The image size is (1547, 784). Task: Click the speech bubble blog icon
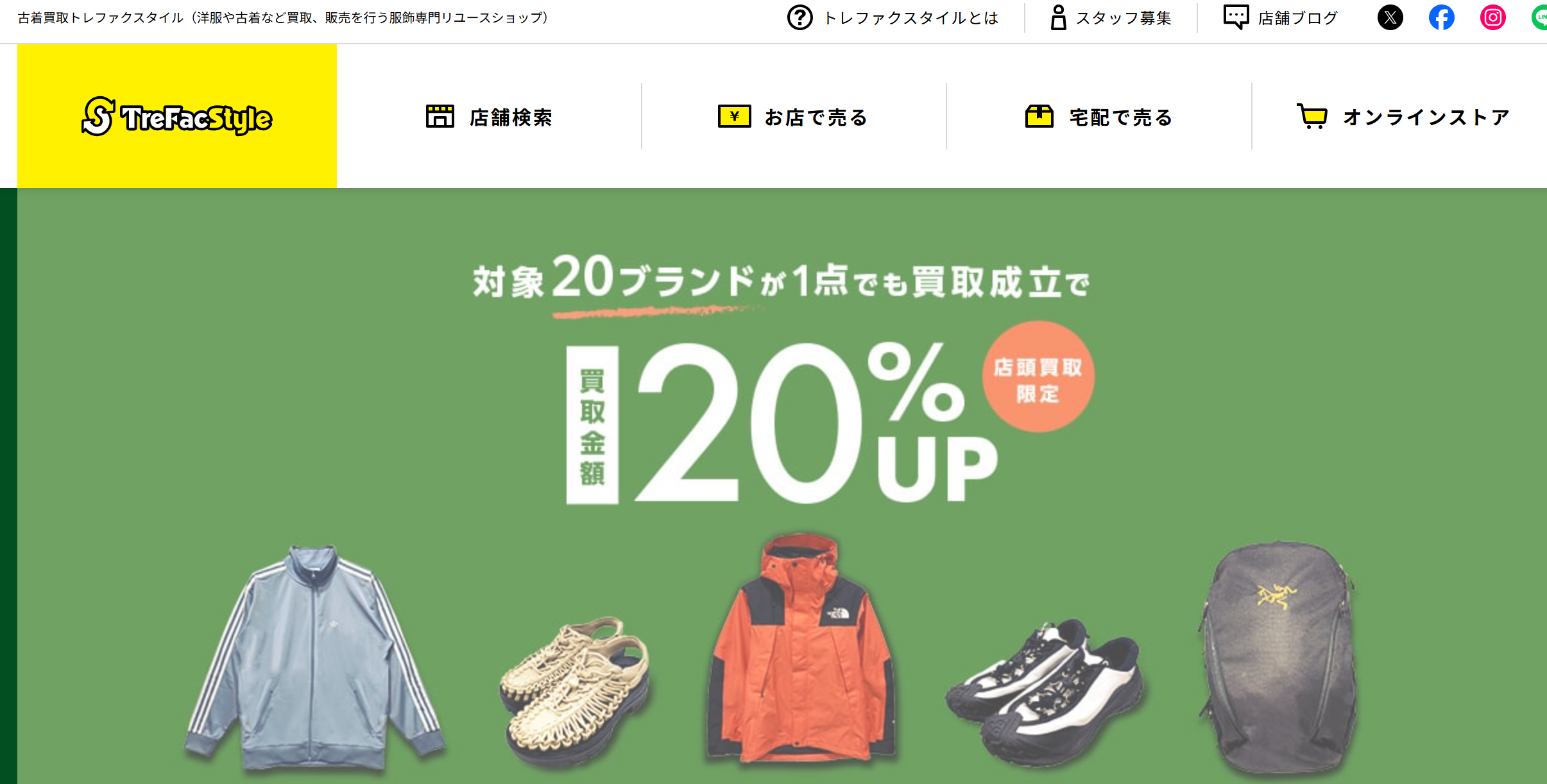pos(1236,17)
